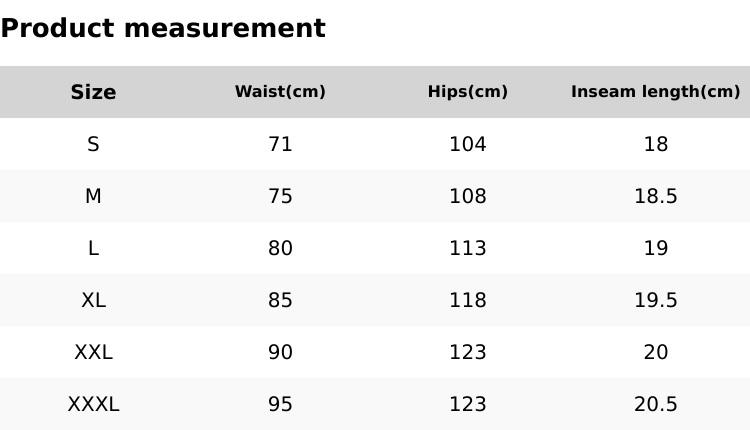The height and width of the screenshot is (430, 750).
Task: Click the XXXL size row label
Action: pyautogui.click(x=93, y=404)
